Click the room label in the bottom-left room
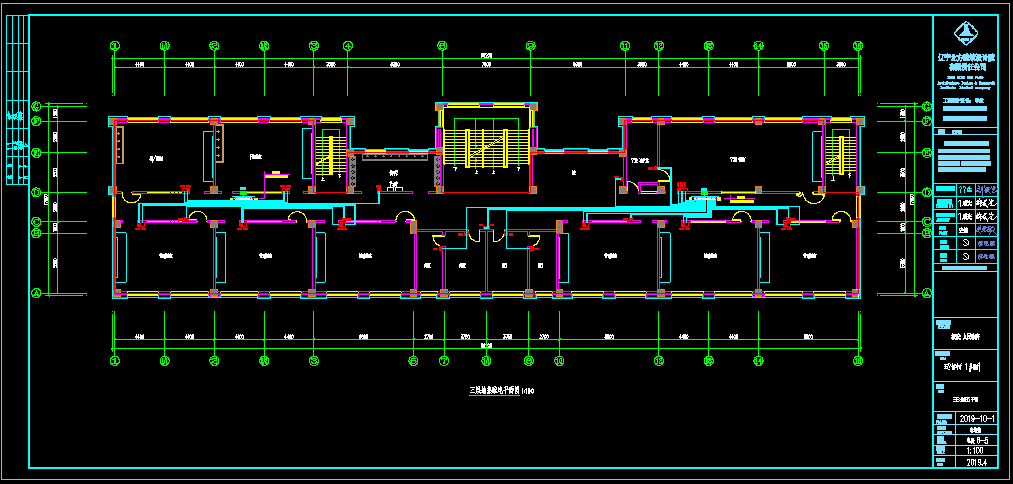The image size is (1013, 484). click(x=165, y=256)
